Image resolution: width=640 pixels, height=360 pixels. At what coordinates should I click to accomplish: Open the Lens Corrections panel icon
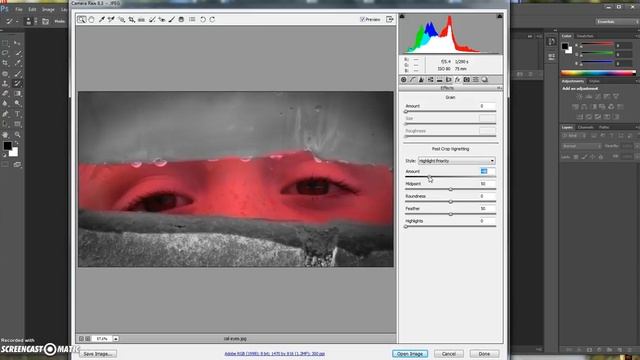click(449, 80)
